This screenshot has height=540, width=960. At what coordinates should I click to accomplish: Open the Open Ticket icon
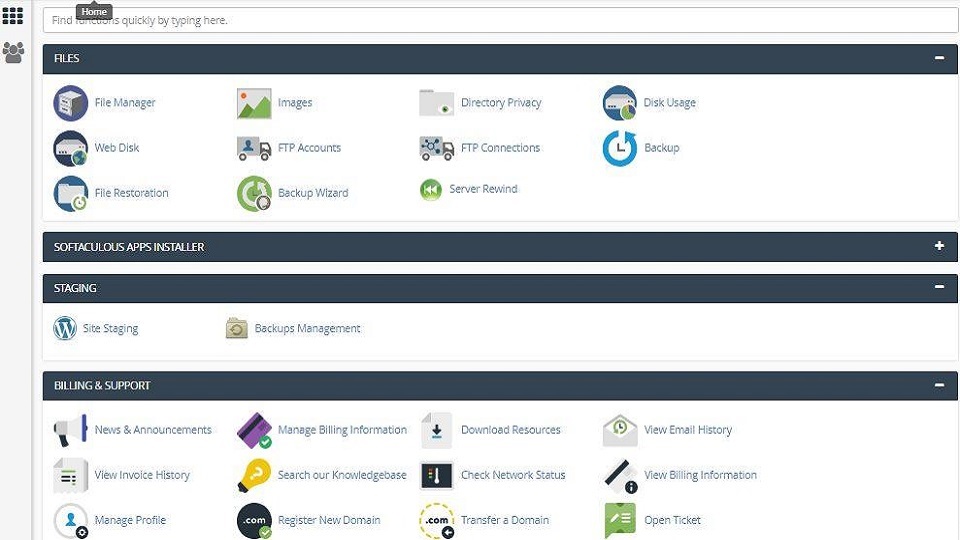pos(620,521)
